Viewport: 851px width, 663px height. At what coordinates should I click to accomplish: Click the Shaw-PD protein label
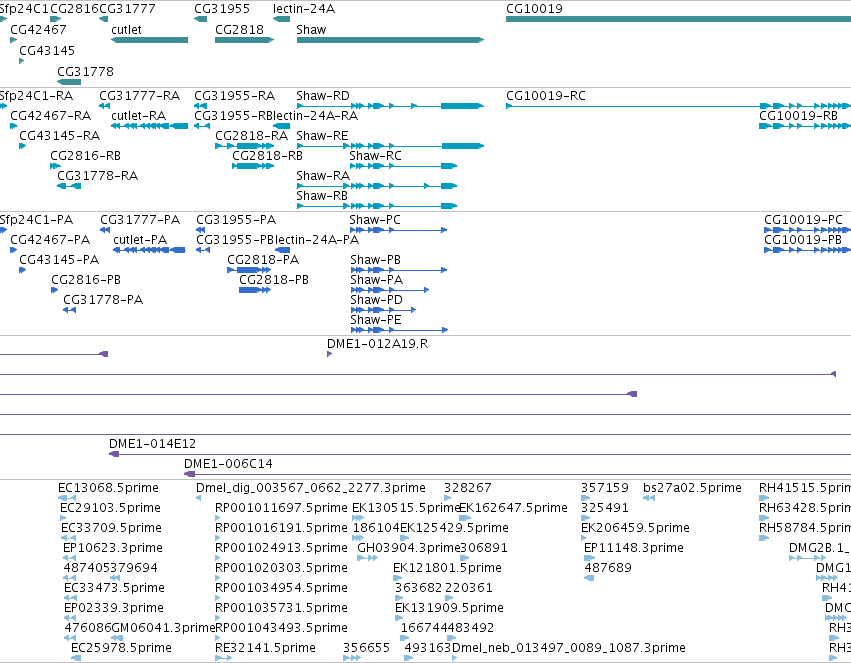(x=377, y=300)
